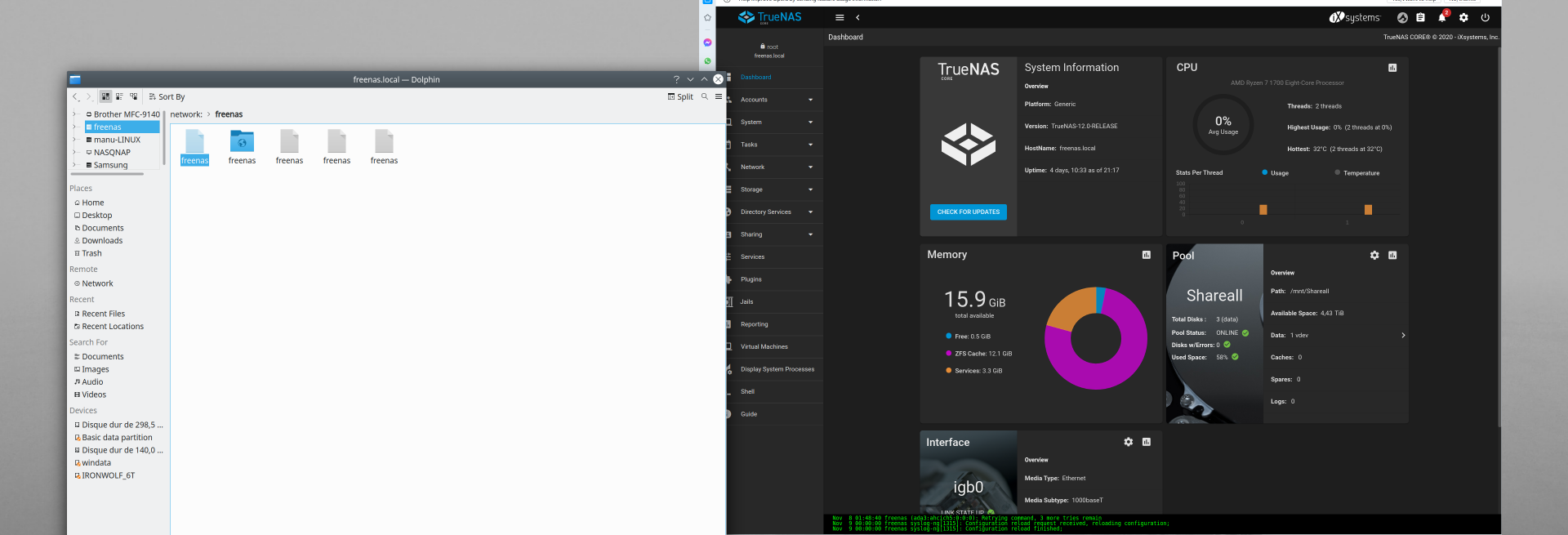Search for Images in Dolphin sidebar
Screen dimensions: 1568x535
coord(91,369)
